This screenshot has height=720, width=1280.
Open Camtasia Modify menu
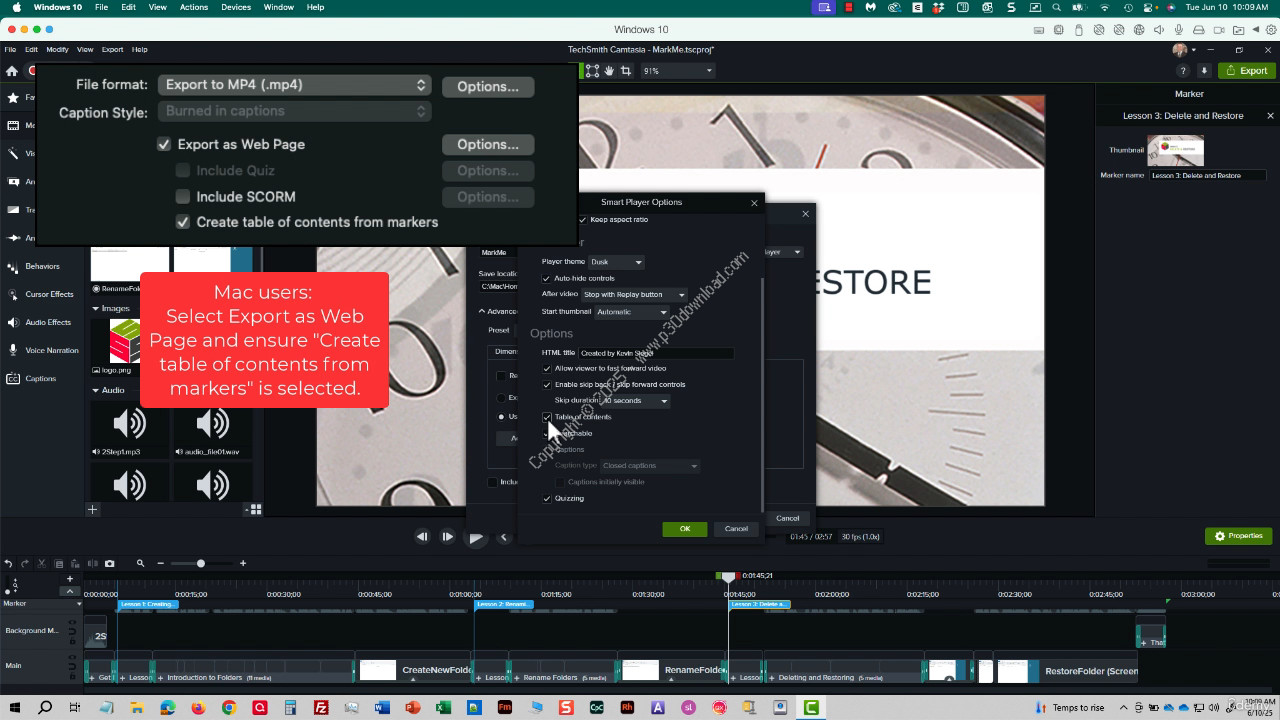click(x=57, y=49)
